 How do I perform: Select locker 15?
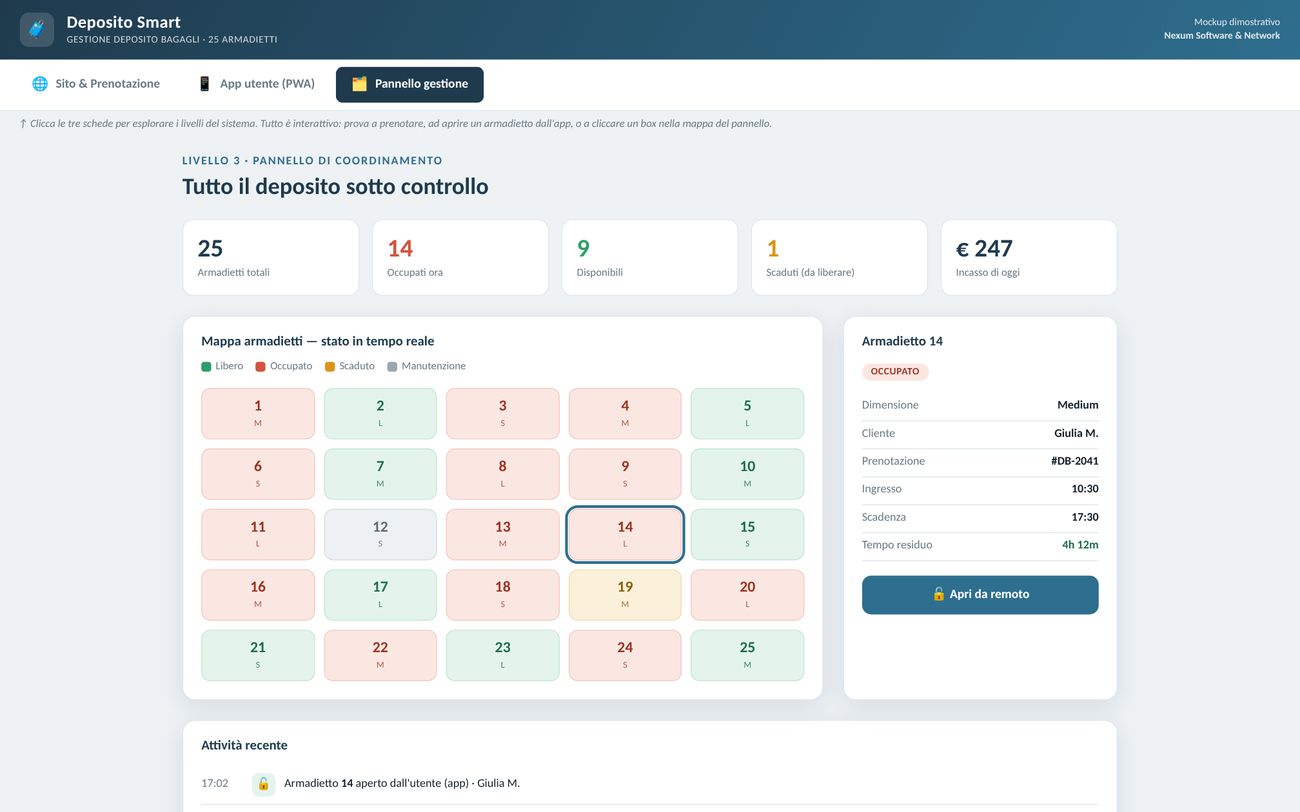[x=747, y=535]
